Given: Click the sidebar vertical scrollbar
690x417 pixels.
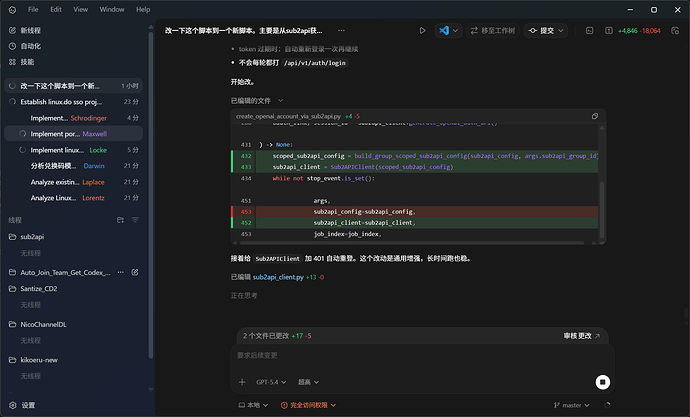Looking at the screenshot, I should click(x=150, y=194).
